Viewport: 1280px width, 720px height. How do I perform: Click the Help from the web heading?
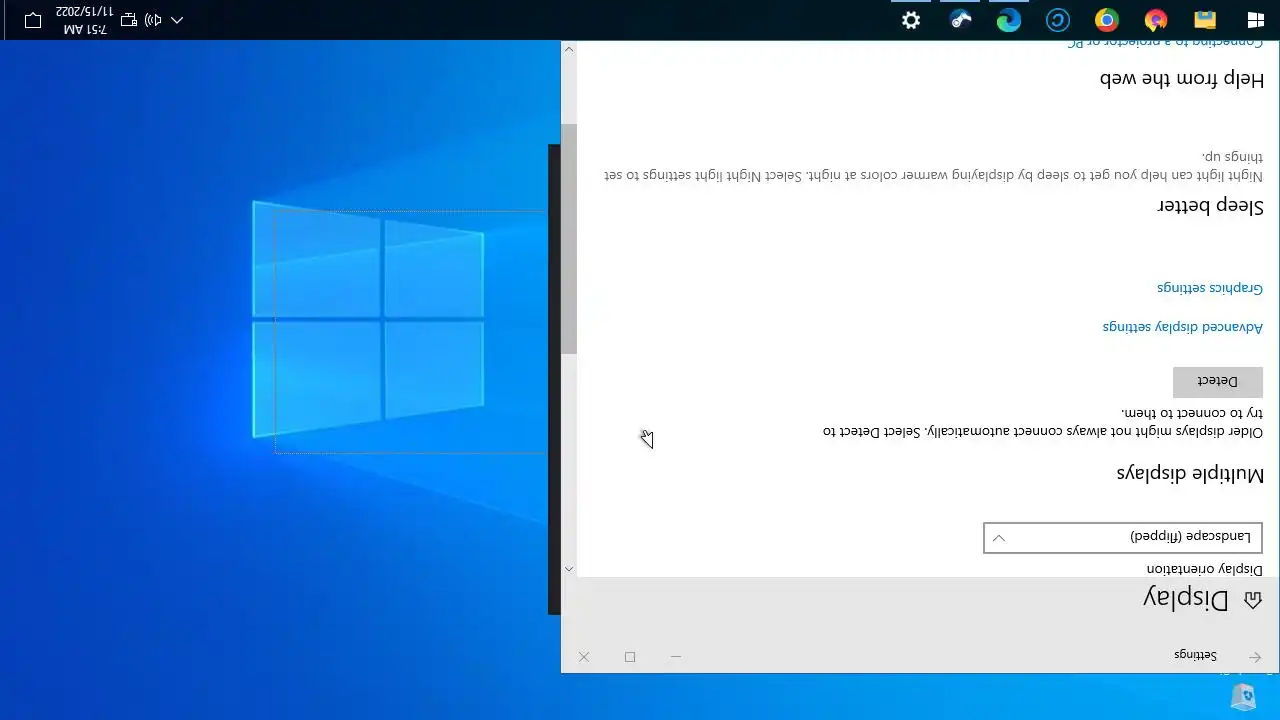[1182, 79]
